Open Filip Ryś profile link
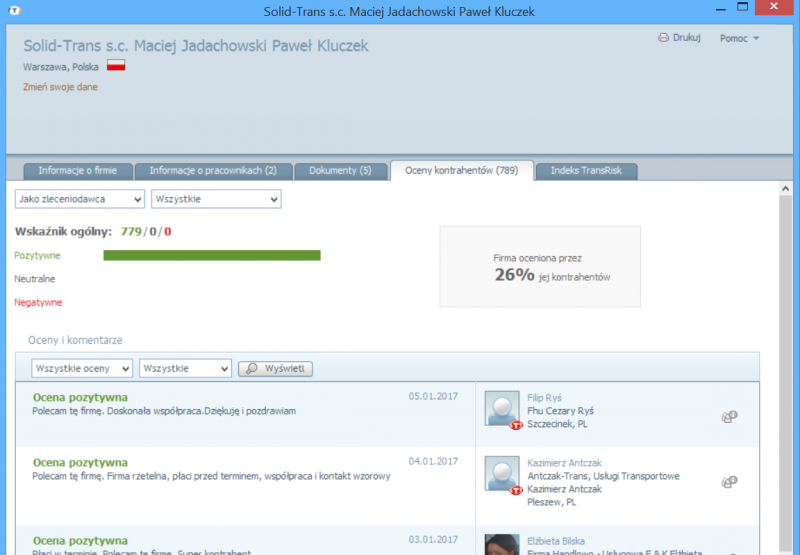This screenshot has height=555, width=800. click(544, 398)
